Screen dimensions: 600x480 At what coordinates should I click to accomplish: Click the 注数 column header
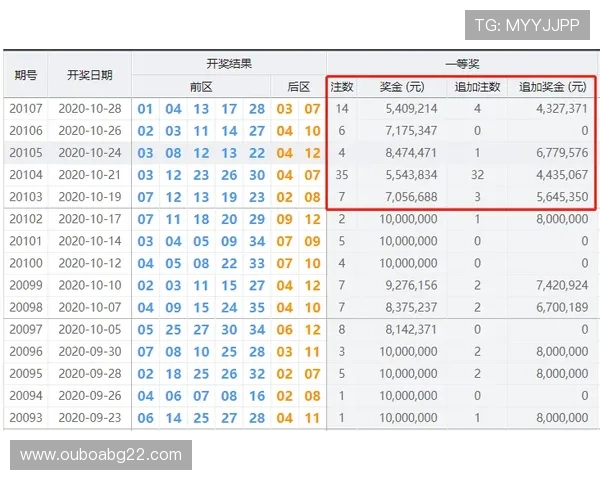(342, 87)
